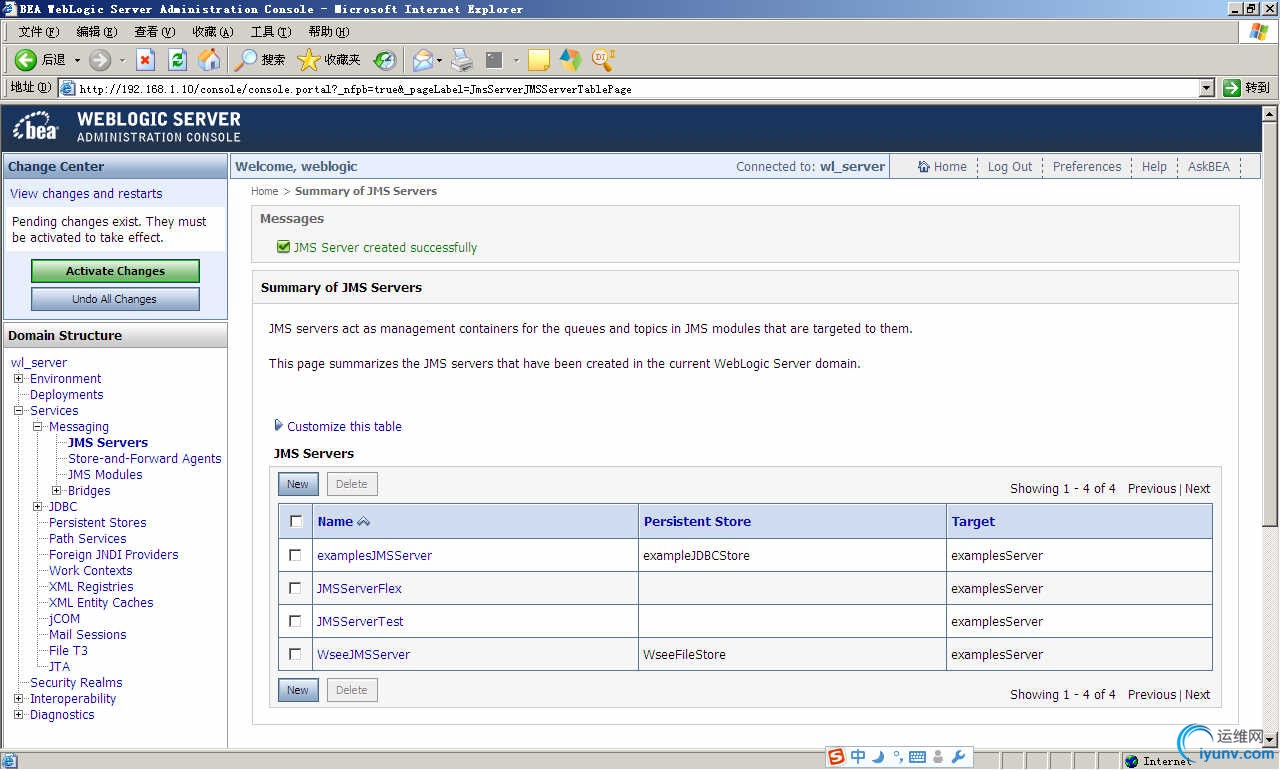Expand the Environment tree node

coord(19,379)
